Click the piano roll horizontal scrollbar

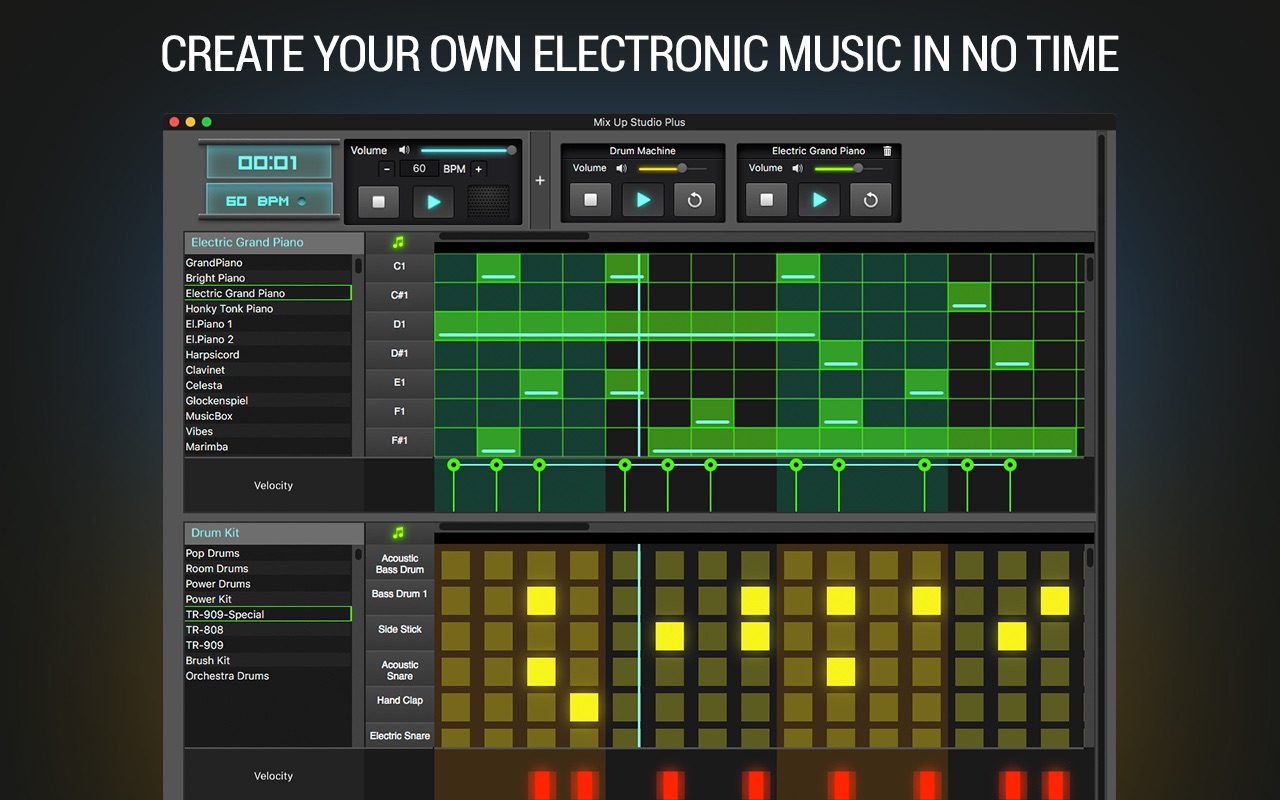click(x=514, y=237)
